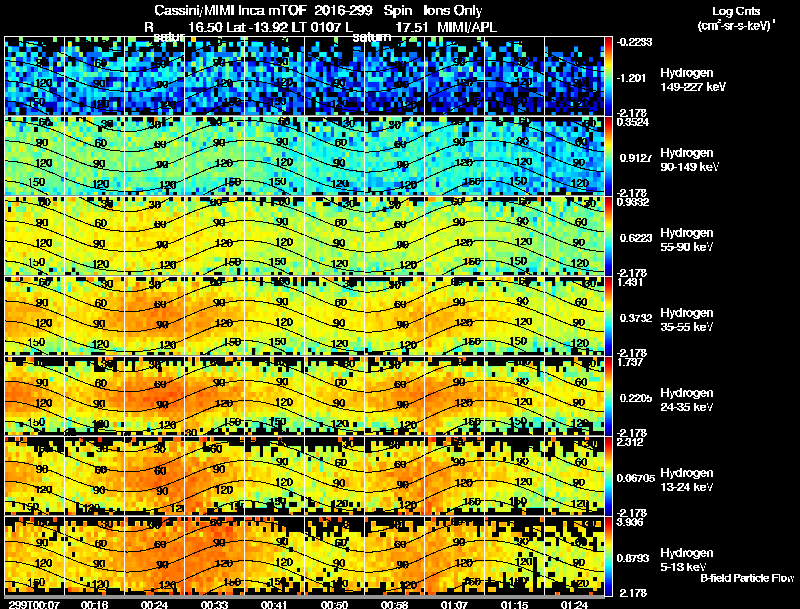Click the color scale bar beside 149-227 keV panel
This screenshot has height=609, width=800.
pos(608,75)
